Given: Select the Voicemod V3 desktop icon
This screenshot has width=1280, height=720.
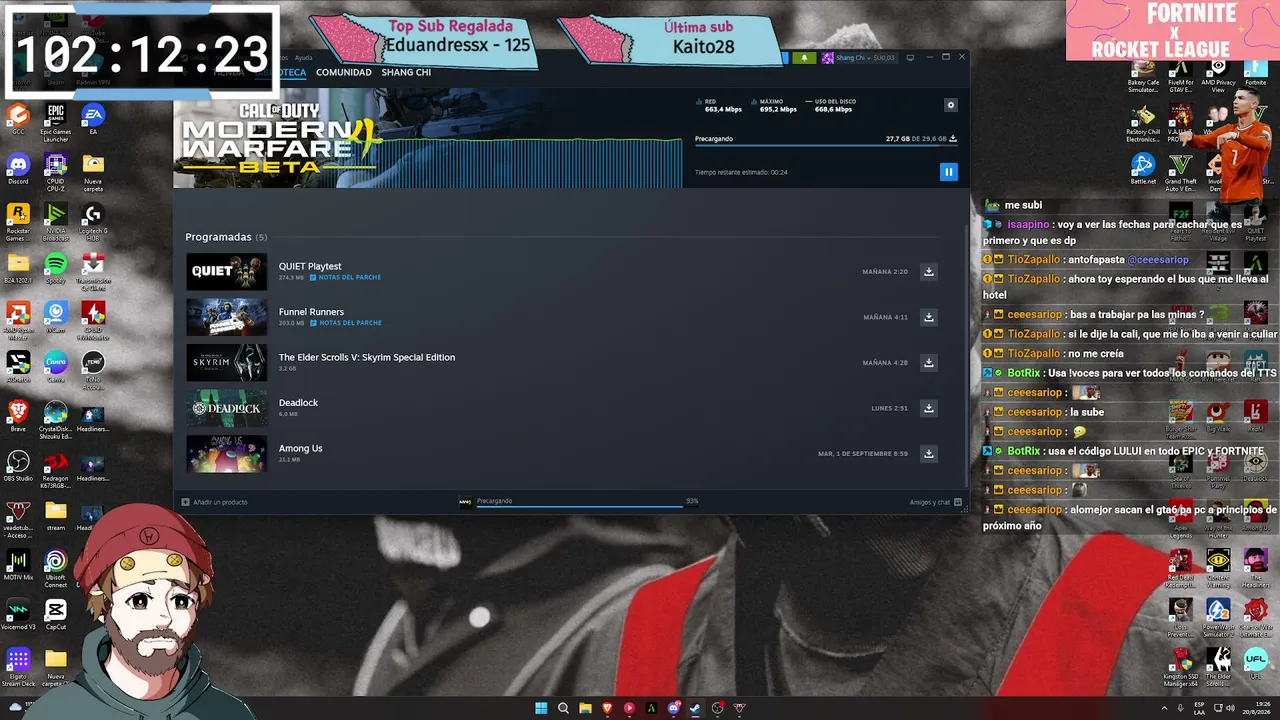Looking at the screenshot, I should 18,615.
